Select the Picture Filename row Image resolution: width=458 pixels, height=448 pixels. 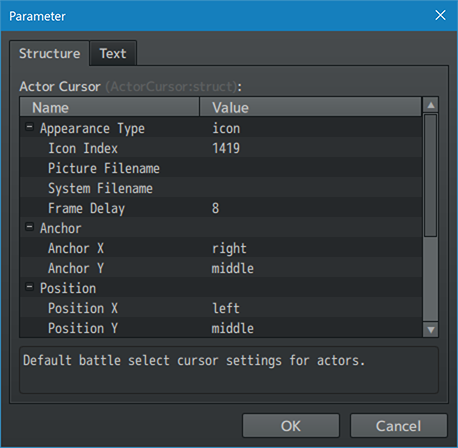point(221,168)
